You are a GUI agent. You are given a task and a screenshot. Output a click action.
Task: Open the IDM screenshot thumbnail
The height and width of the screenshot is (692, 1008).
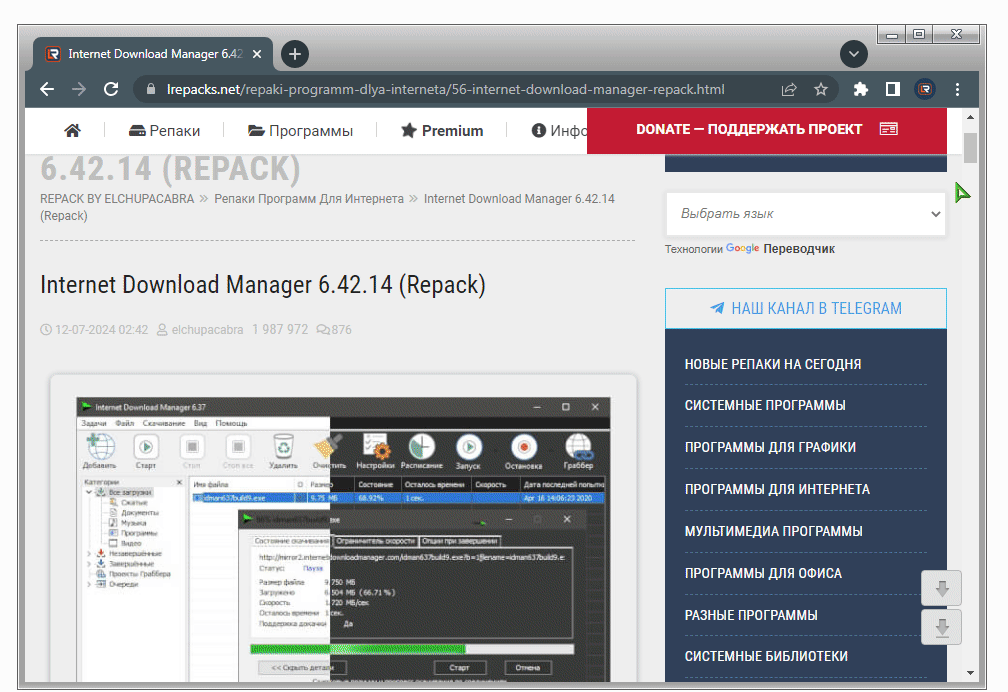pyautogui.click(x=343, y=539)
